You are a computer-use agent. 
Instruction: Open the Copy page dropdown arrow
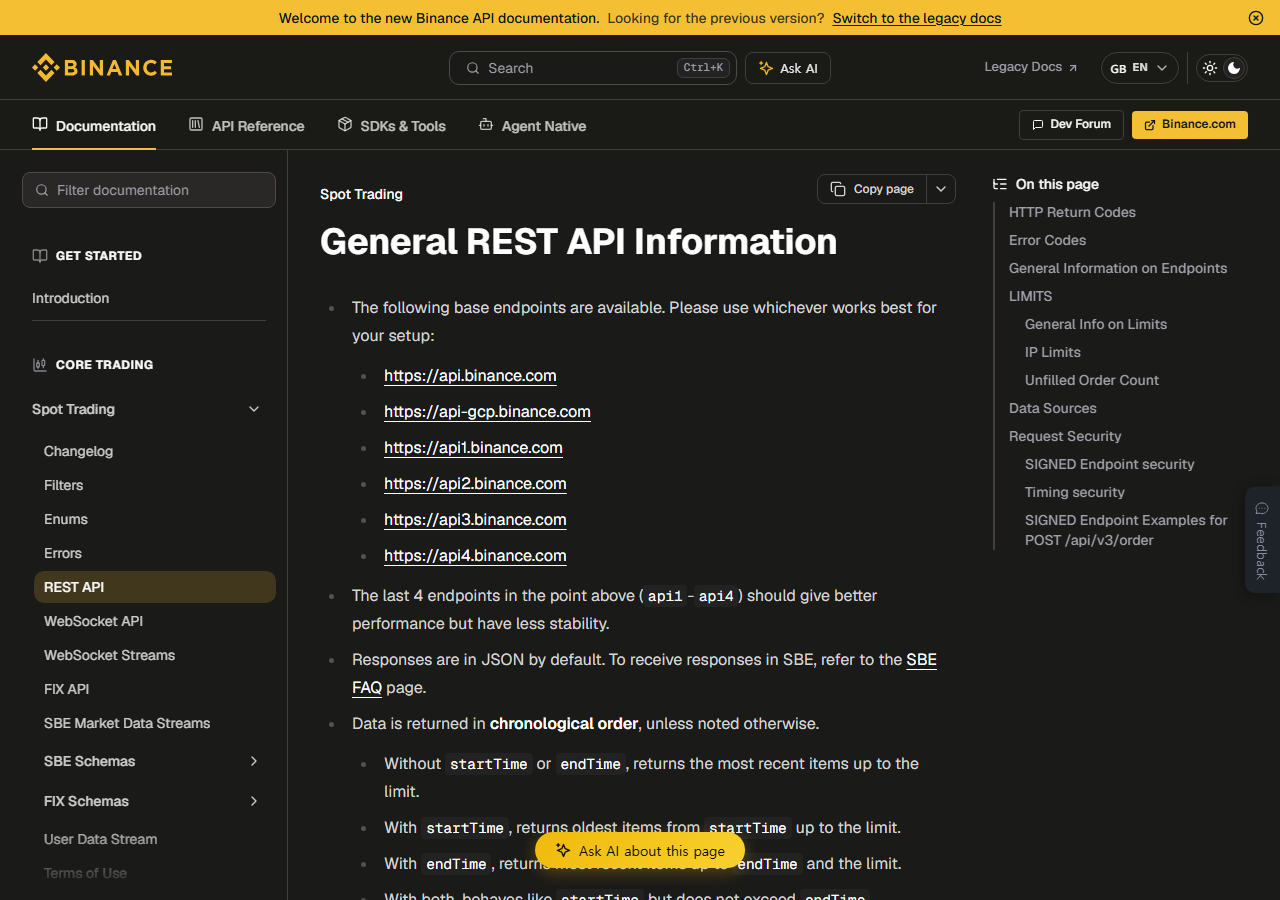click(941, 189)
